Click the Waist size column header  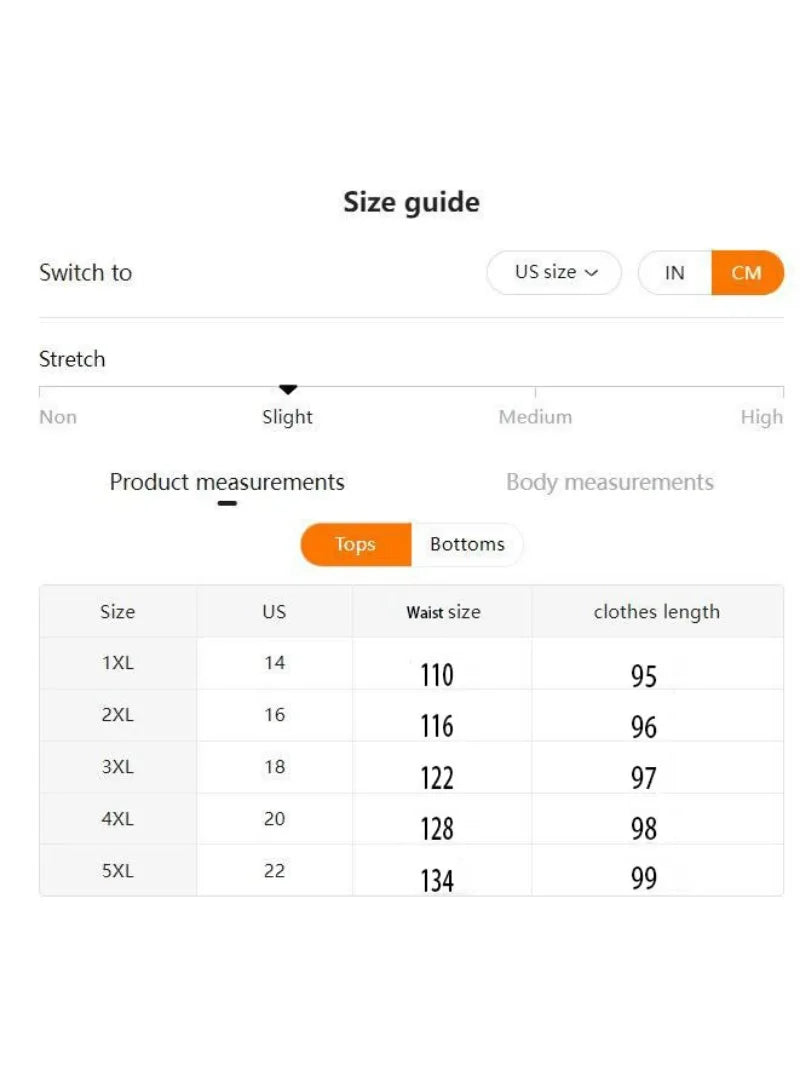443,612
